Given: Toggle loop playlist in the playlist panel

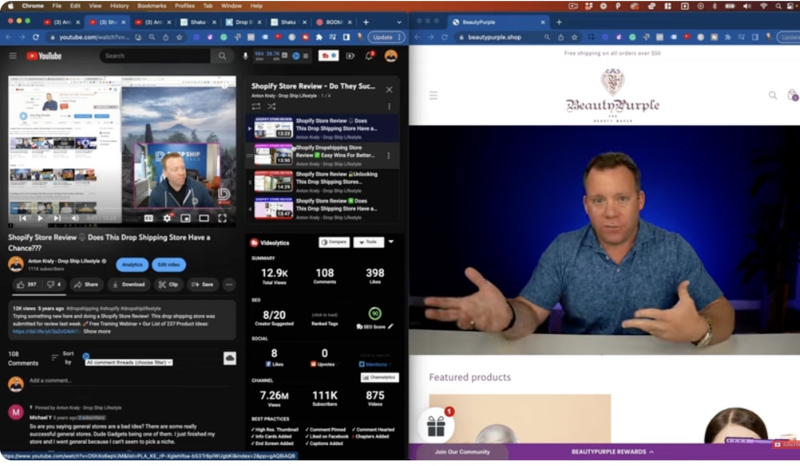Looking at the screenshot, I should pos(256,106).
